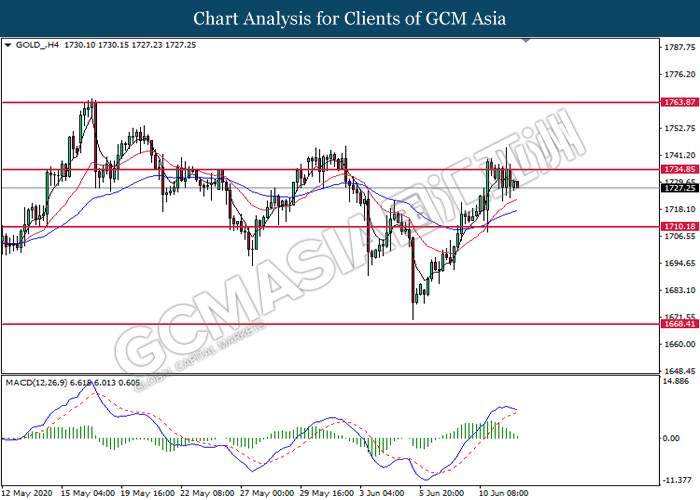Click the 0.00 MACD scale value
Image resolution: width=700 pixels, height=500 pixels.
[x=671, y=438]
